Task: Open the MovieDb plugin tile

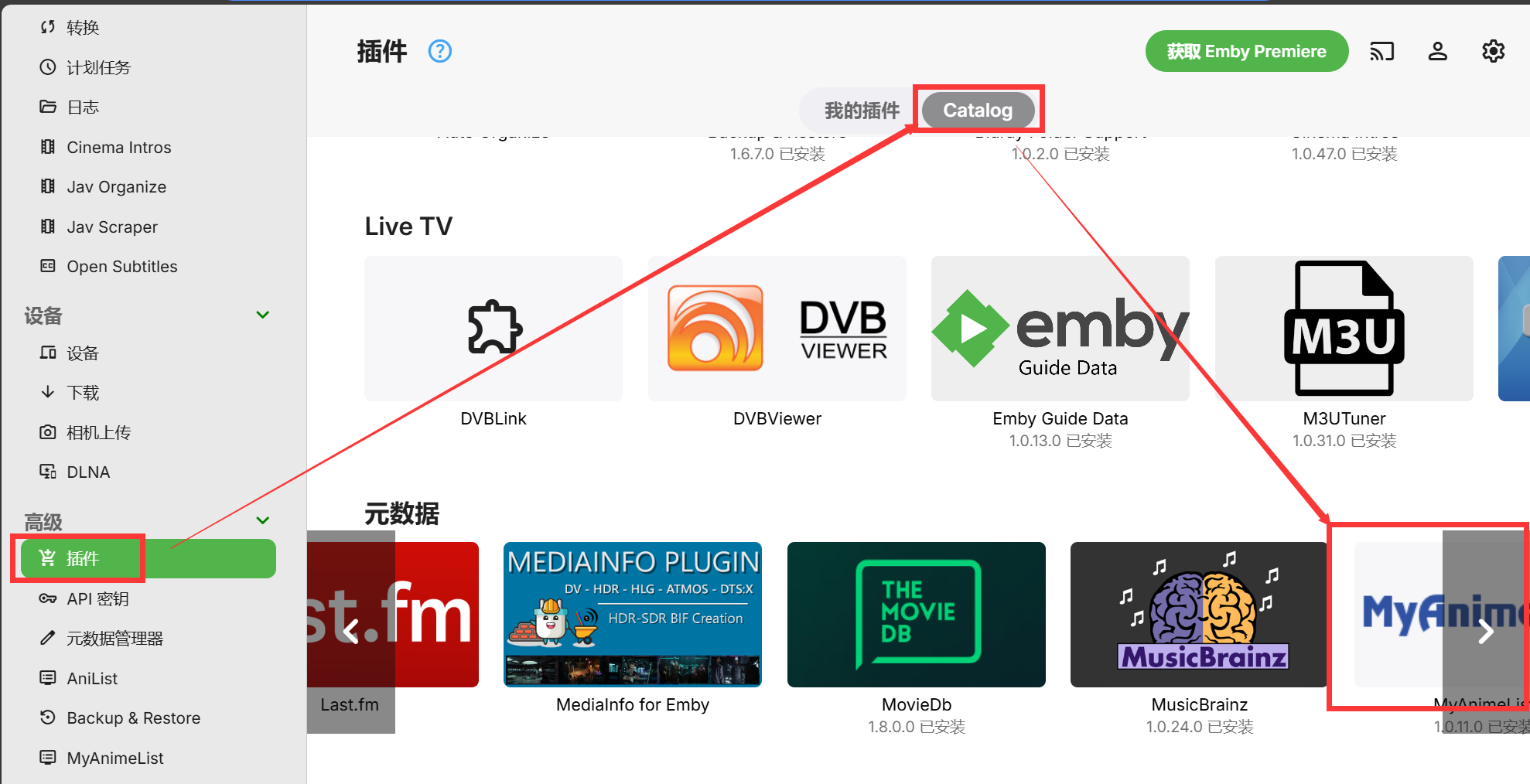Action: [x=916, y=614]
